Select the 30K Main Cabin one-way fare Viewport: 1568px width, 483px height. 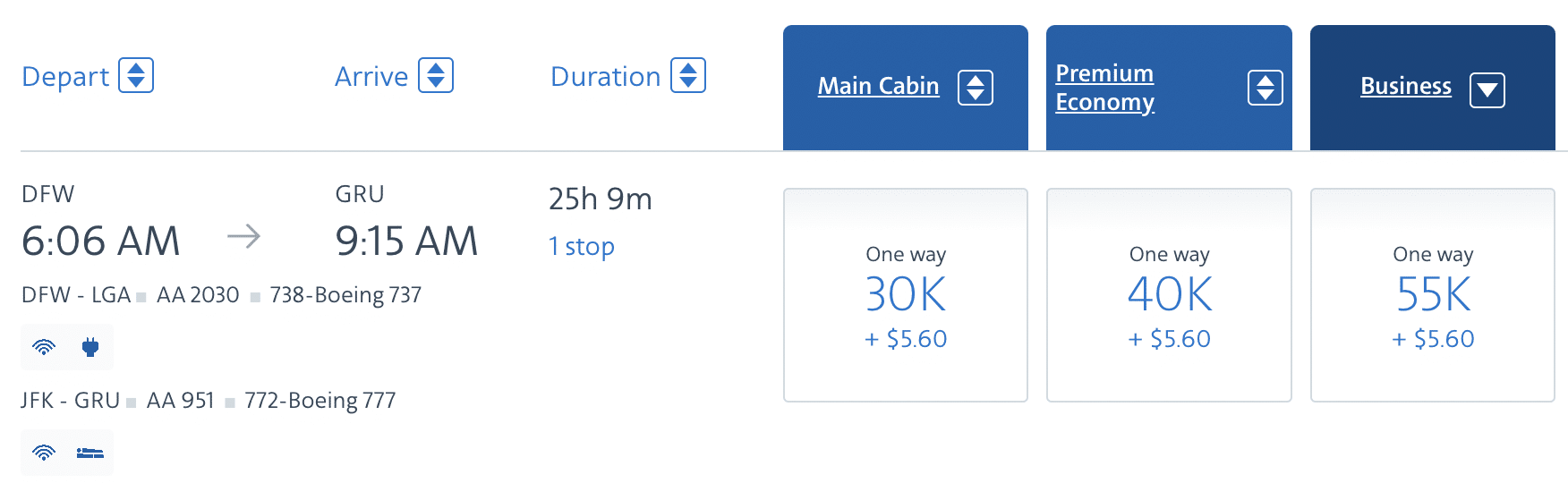point(906,295)
